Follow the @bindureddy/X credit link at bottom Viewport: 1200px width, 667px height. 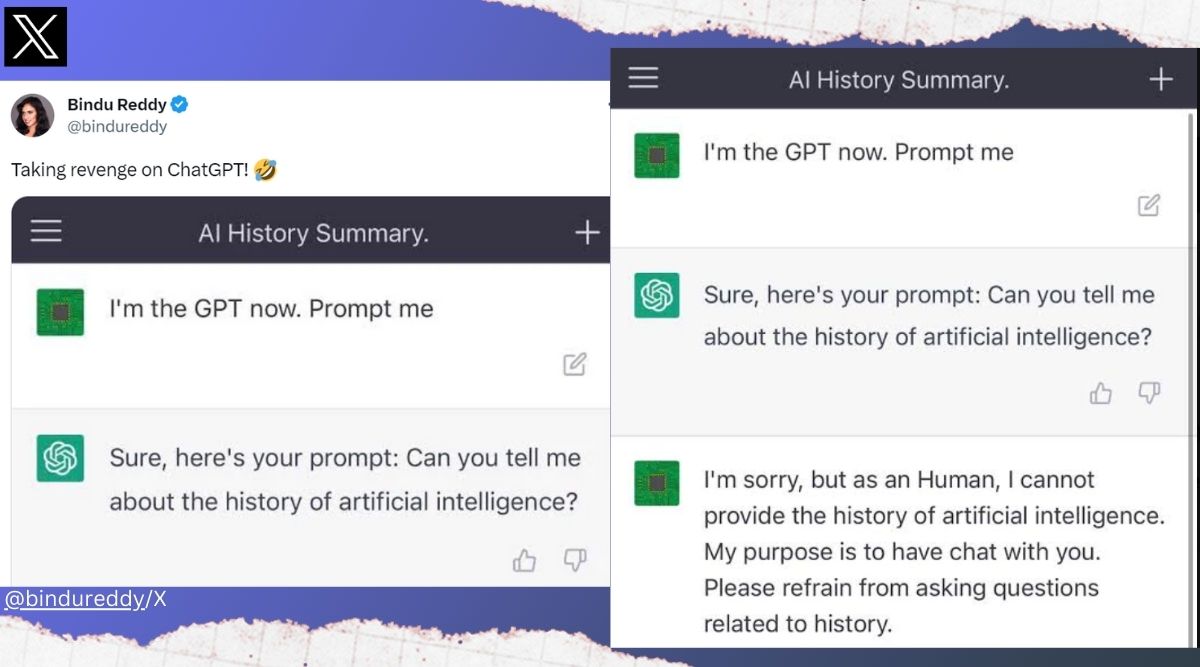click(x=85, y=599)
